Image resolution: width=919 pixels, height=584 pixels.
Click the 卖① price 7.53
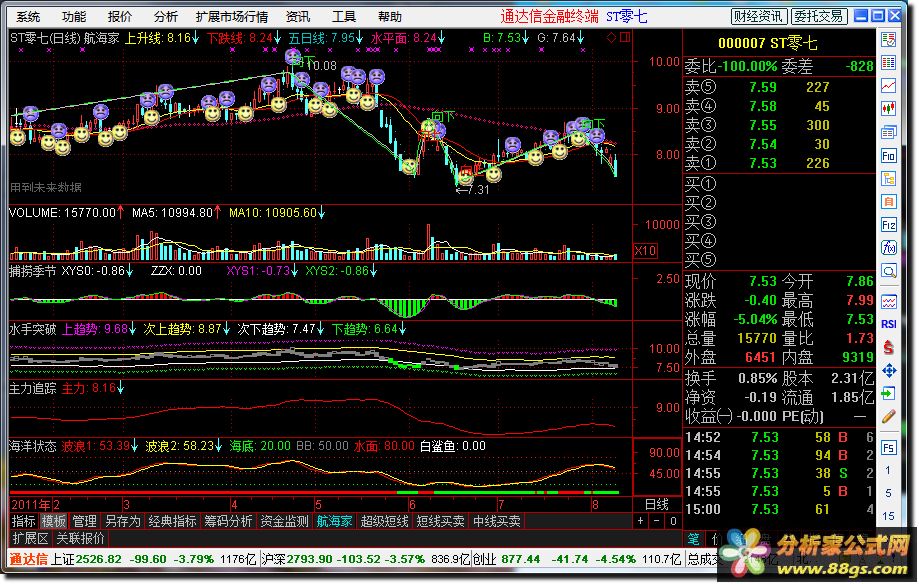click(763, 163)
